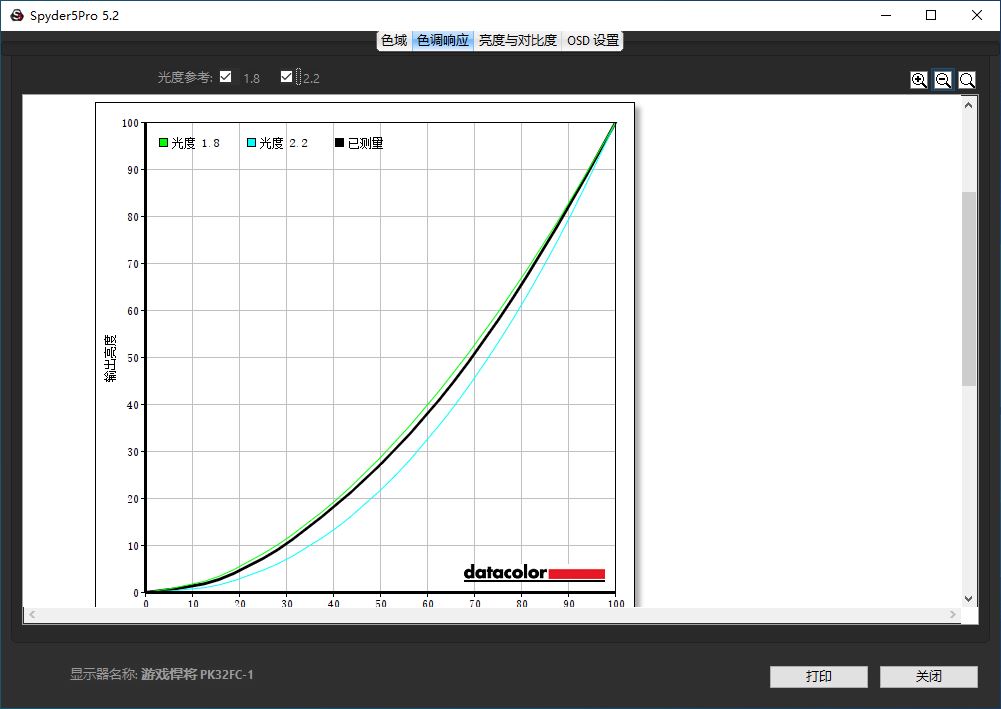Click the vertical scrollbar up arrow
This screenshot has height=709, width=1001.
click(x=968, y=103)
